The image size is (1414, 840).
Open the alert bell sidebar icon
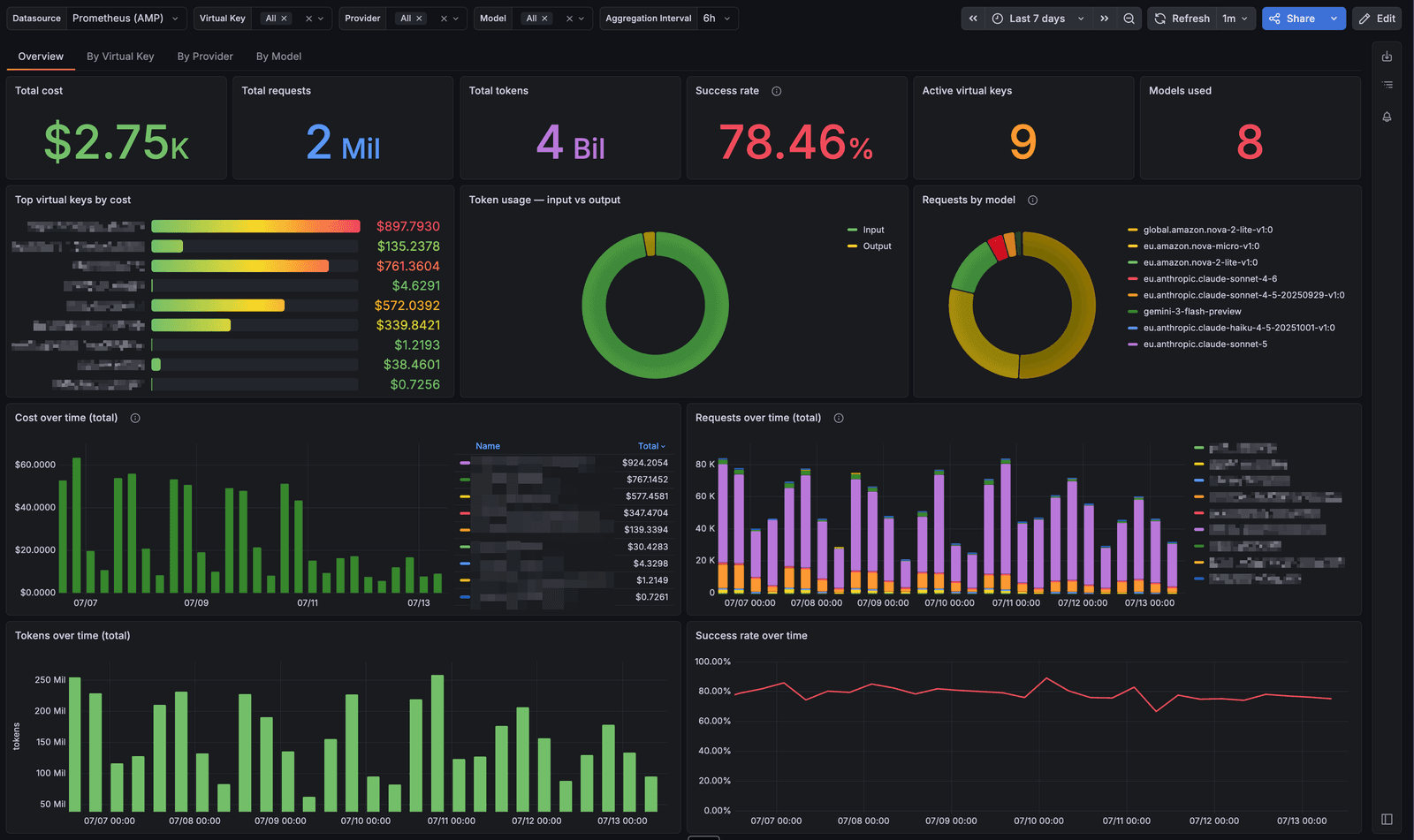pyautogui.click(x=1387, y=117)
